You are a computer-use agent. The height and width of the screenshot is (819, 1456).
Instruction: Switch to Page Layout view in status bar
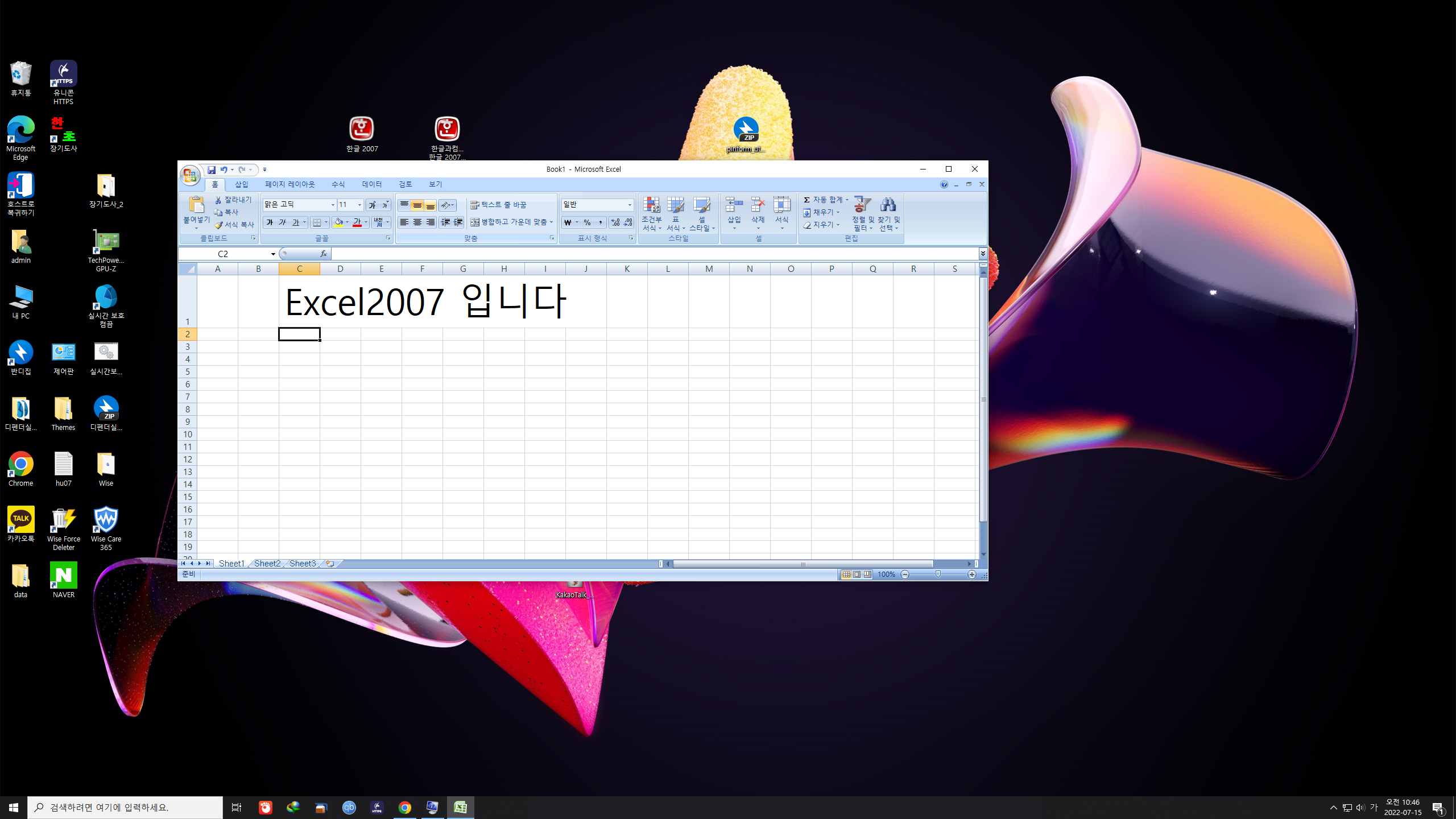pyautogui.click(x=857, y=574)
